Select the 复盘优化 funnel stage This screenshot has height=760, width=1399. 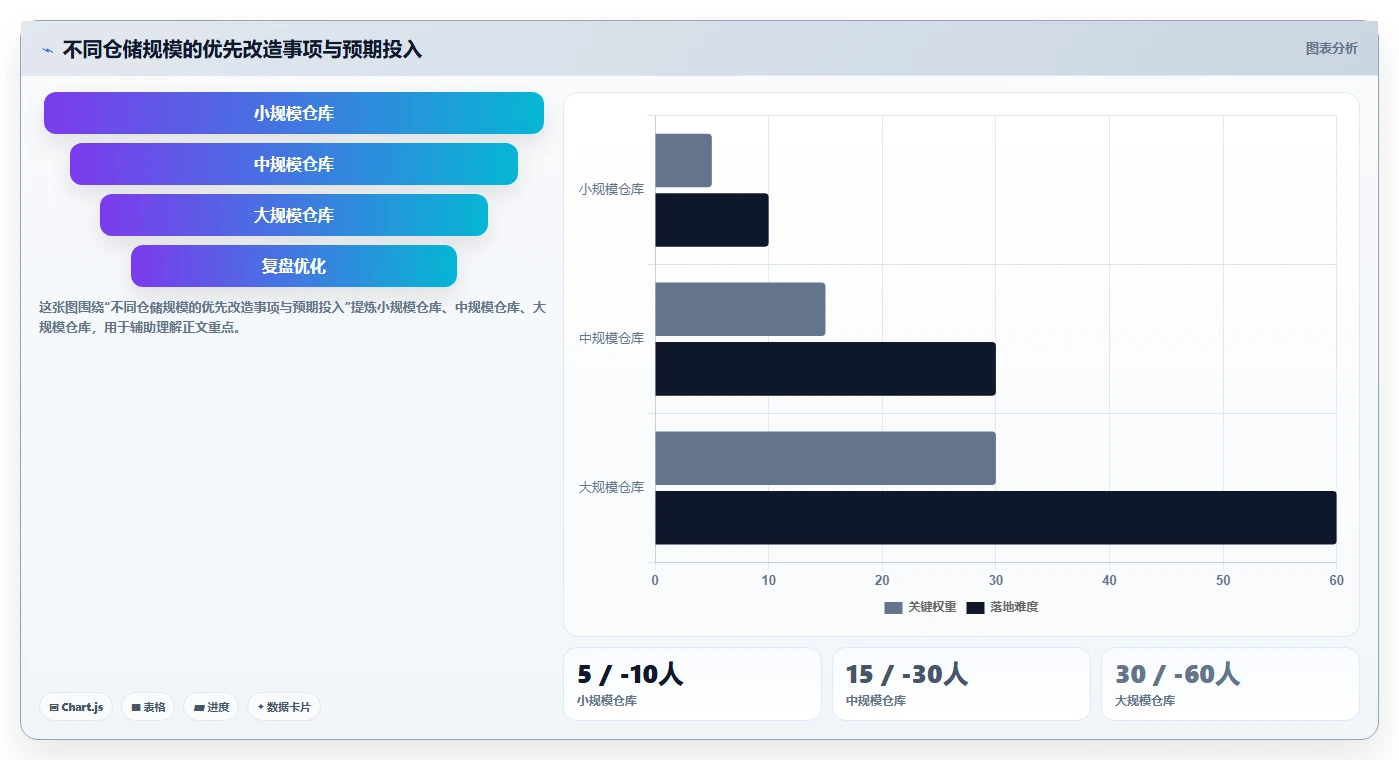coord(294,266)
